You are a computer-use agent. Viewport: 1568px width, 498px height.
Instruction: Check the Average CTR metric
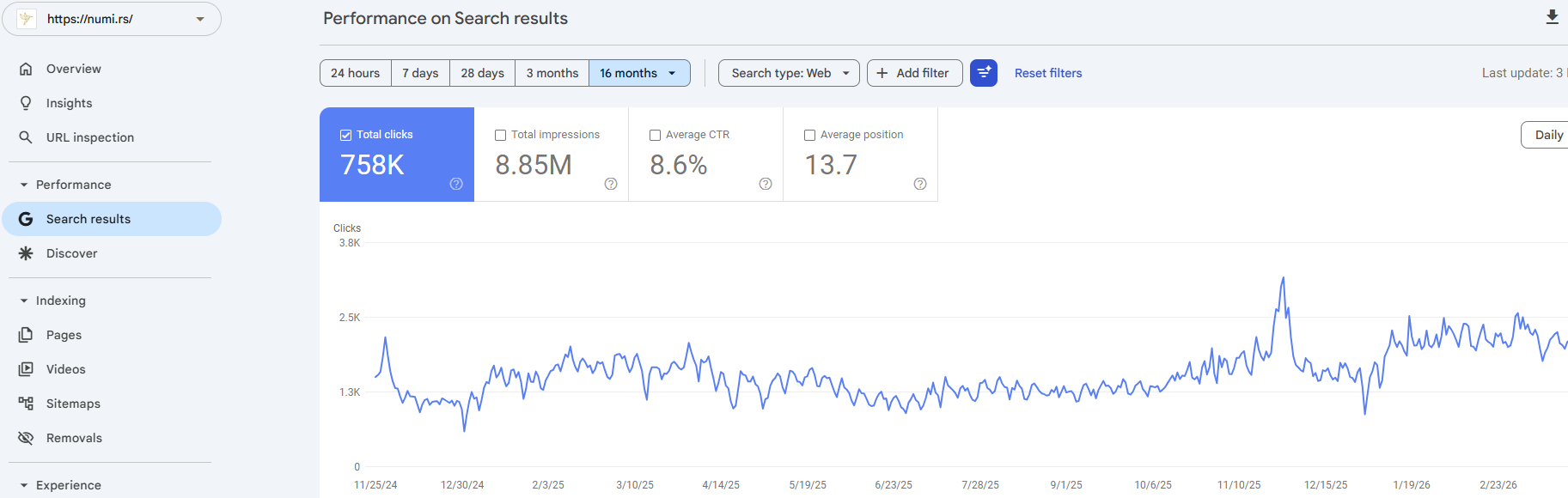coord(656,135)
